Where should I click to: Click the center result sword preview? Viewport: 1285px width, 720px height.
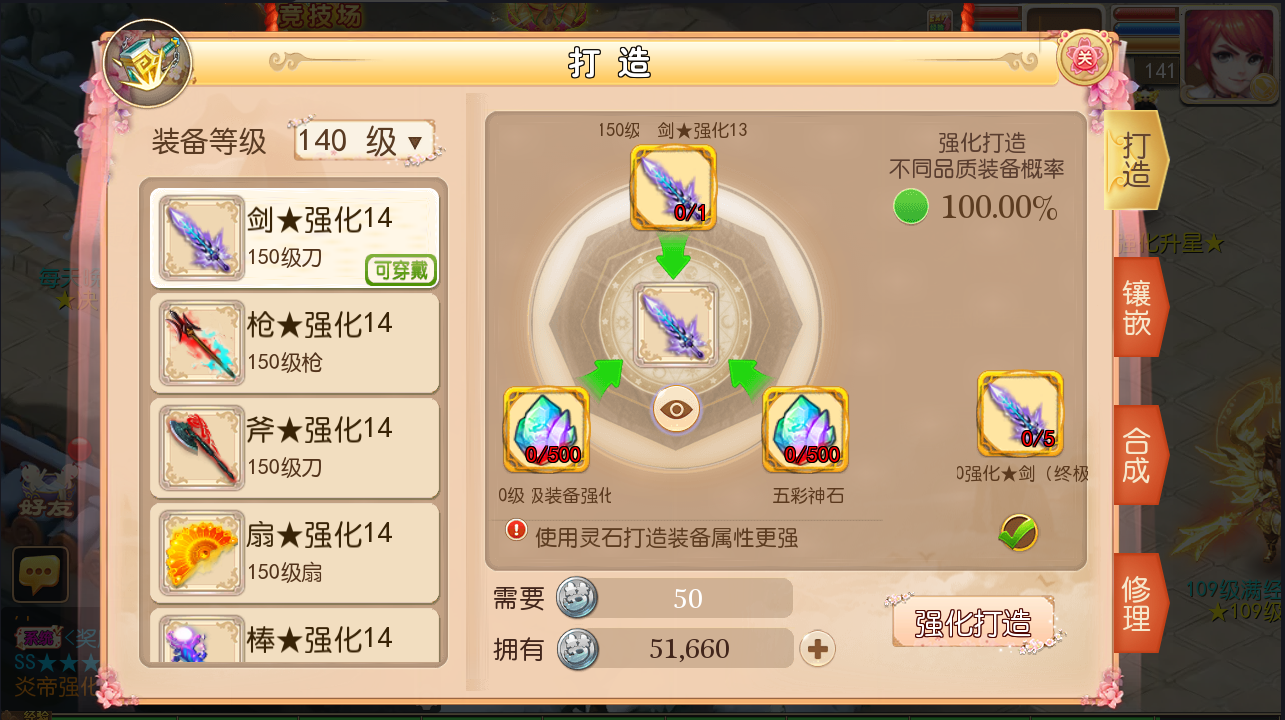coord(676,324)
